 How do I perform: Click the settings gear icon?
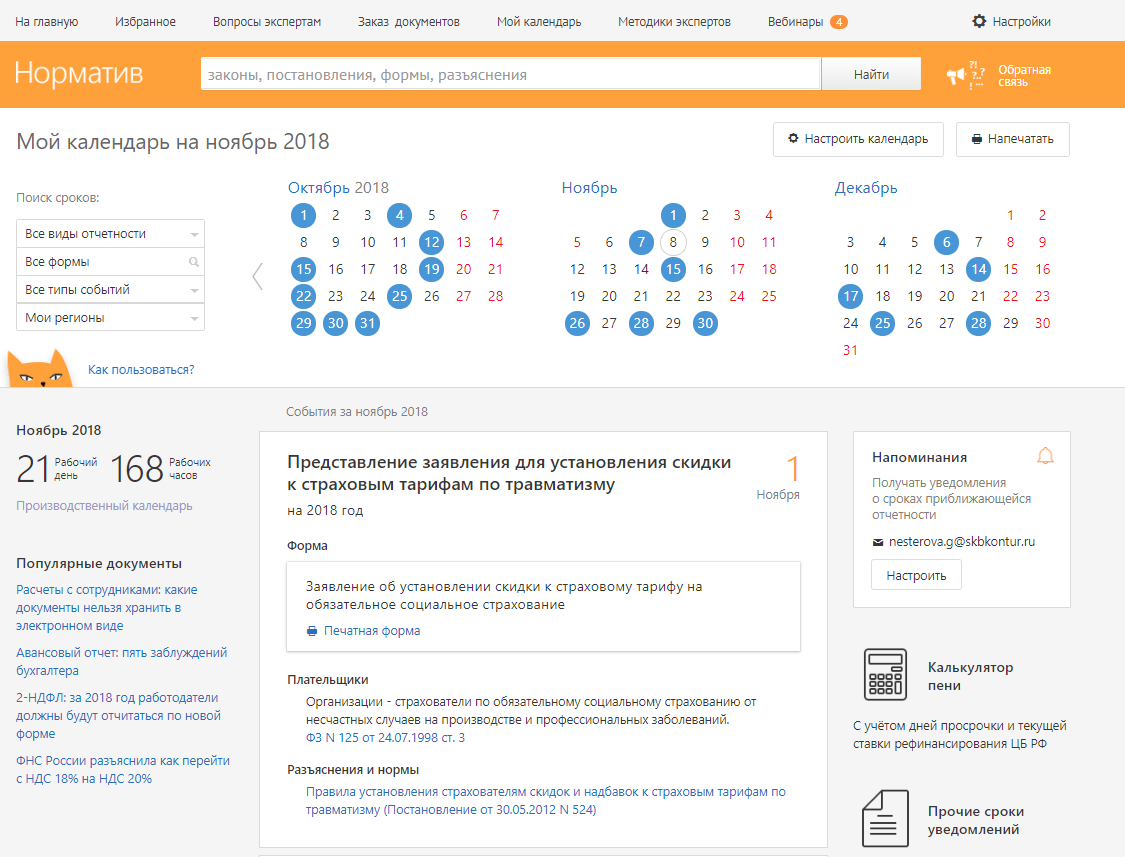(x=979, y=22)
